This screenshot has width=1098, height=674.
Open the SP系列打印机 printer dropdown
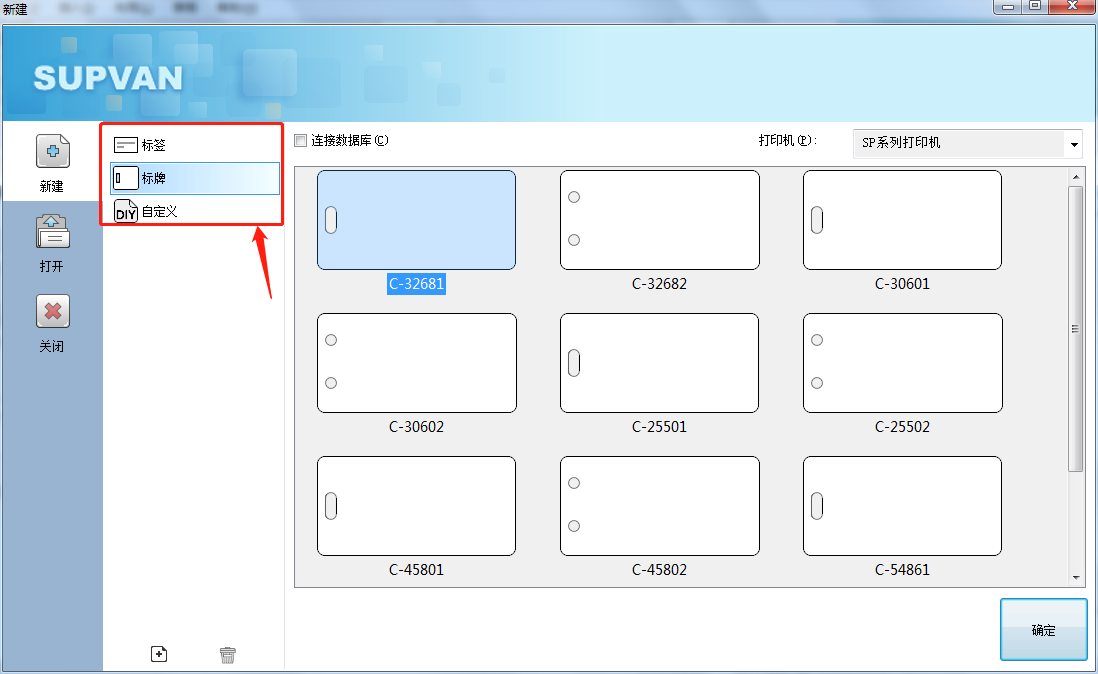point(1075,143)
